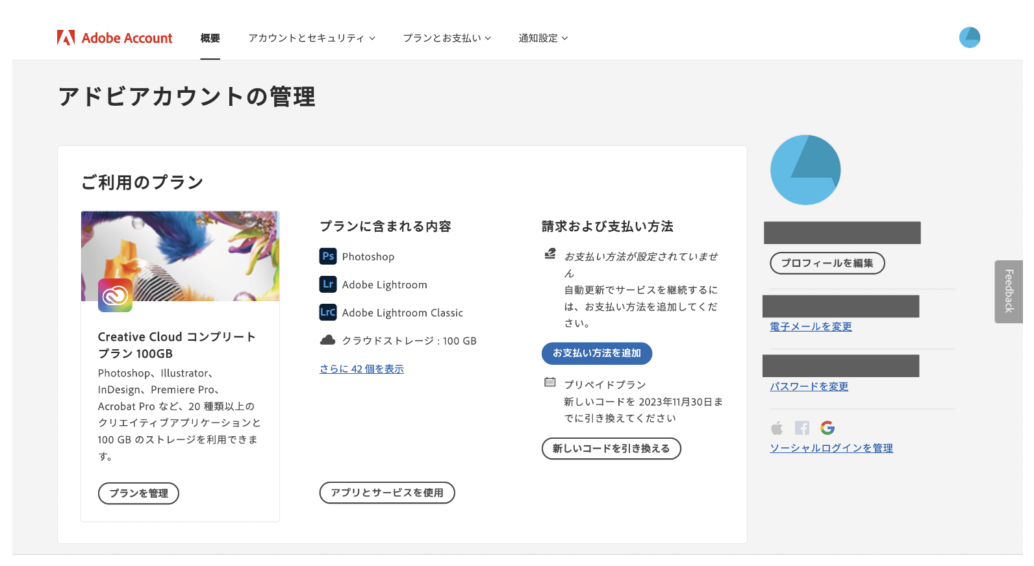1034x566 pixels.
Task: Select the 概要 tab
Action: [210, 38]
